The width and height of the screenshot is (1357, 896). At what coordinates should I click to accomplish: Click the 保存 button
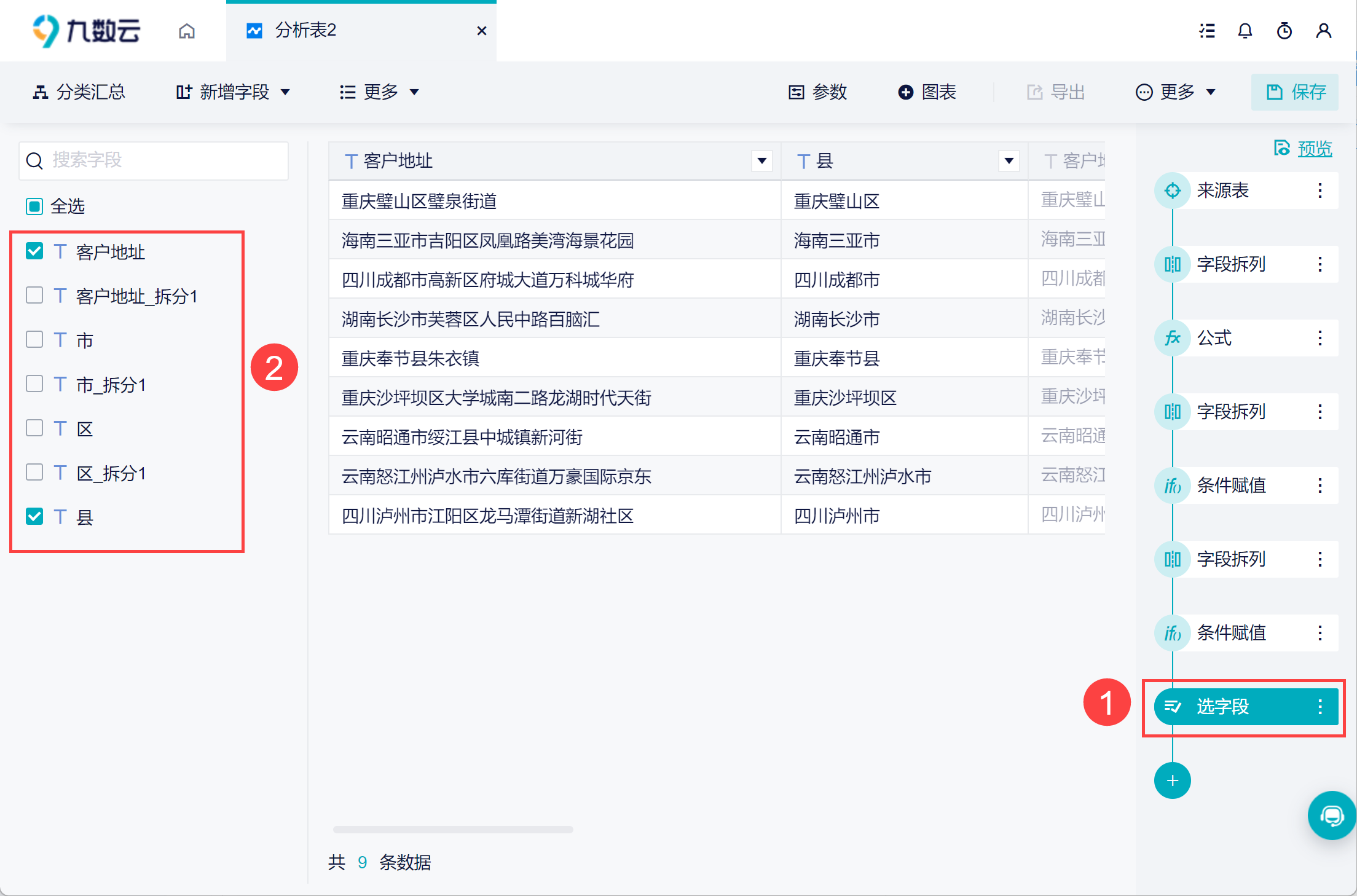[1295, 92]
